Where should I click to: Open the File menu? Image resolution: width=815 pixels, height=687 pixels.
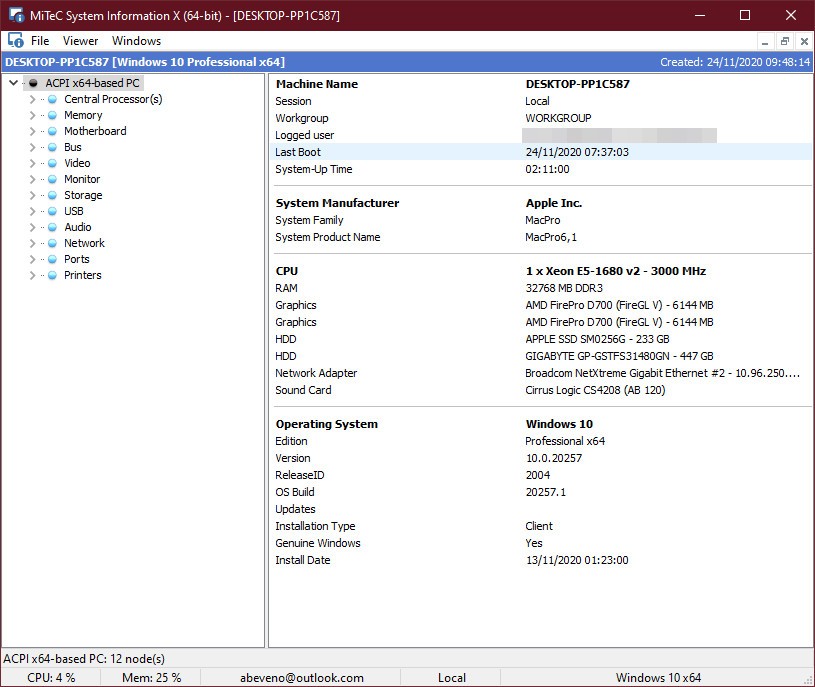(x=40, y=41)
